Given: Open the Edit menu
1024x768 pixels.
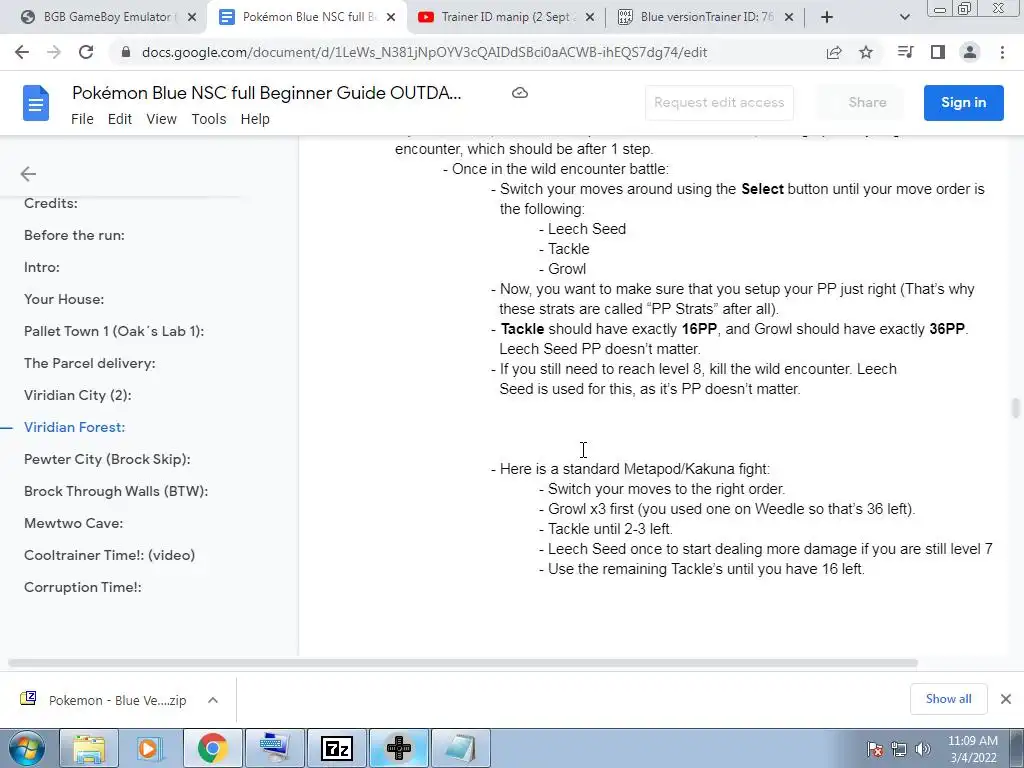Looking at the screenshot, I should coord(120,119).
